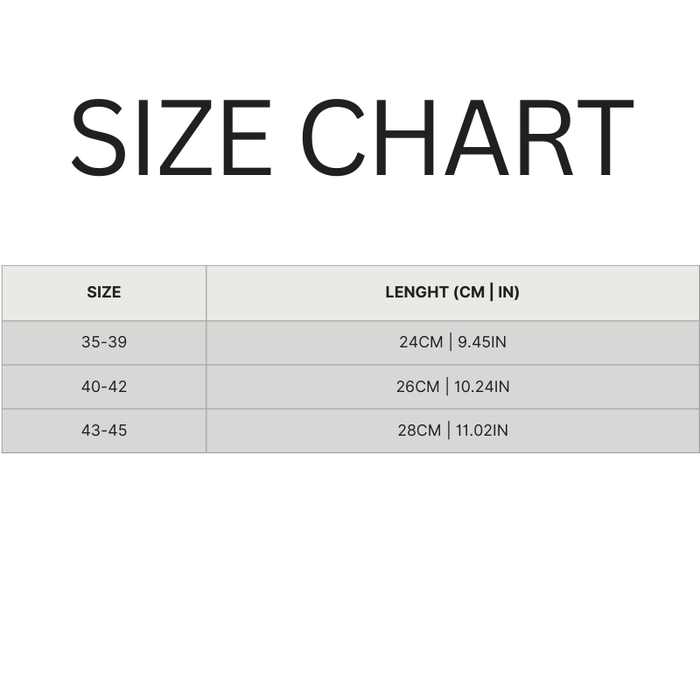Viewport: 700px width, 700px height.
Task: Click the word SIZE in the large title
Action: pyautogui.click(x=171, y=138)
